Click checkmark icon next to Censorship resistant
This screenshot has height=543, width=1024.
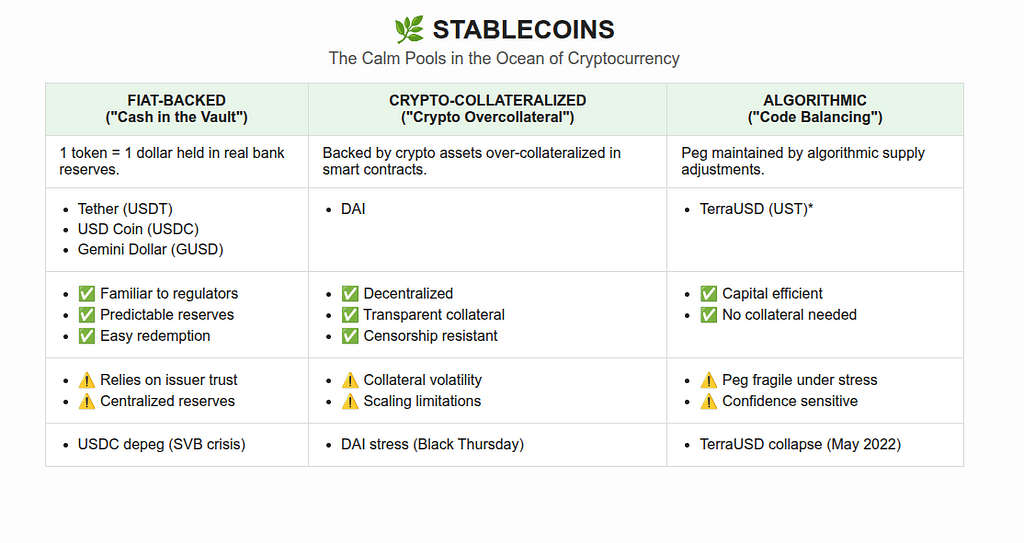(350, 336)
